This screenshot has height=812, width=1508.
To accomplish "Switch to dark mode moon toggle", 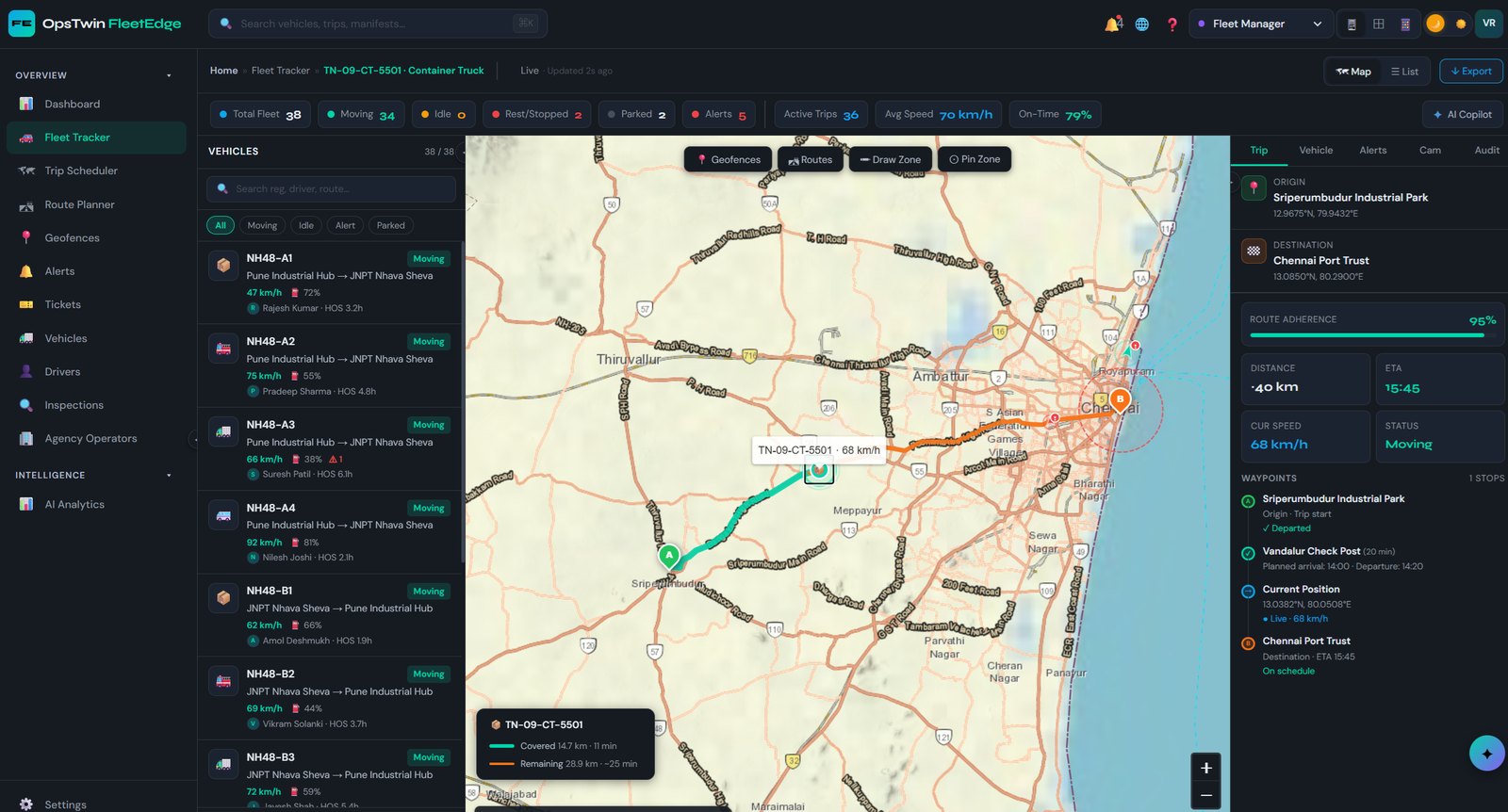I will click(x=1434, y=24).
